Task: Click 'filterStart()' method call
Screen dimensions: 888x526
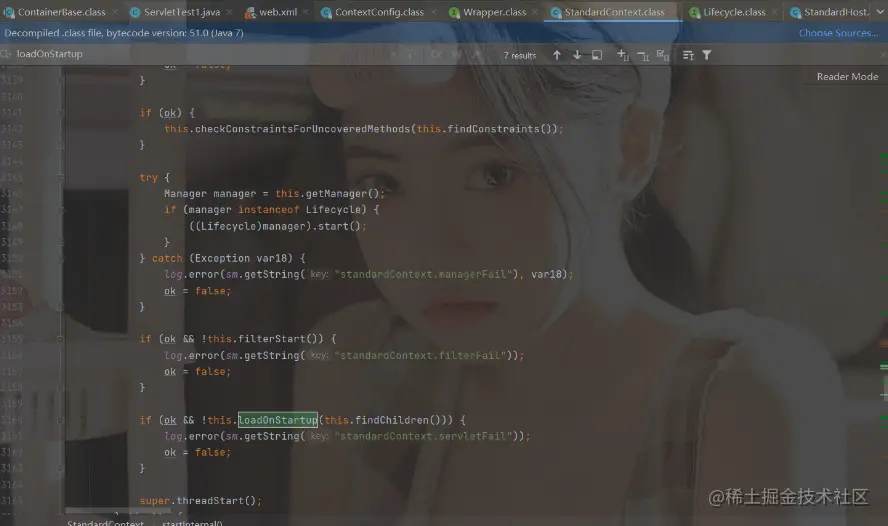Action: (x=281, y=339)
